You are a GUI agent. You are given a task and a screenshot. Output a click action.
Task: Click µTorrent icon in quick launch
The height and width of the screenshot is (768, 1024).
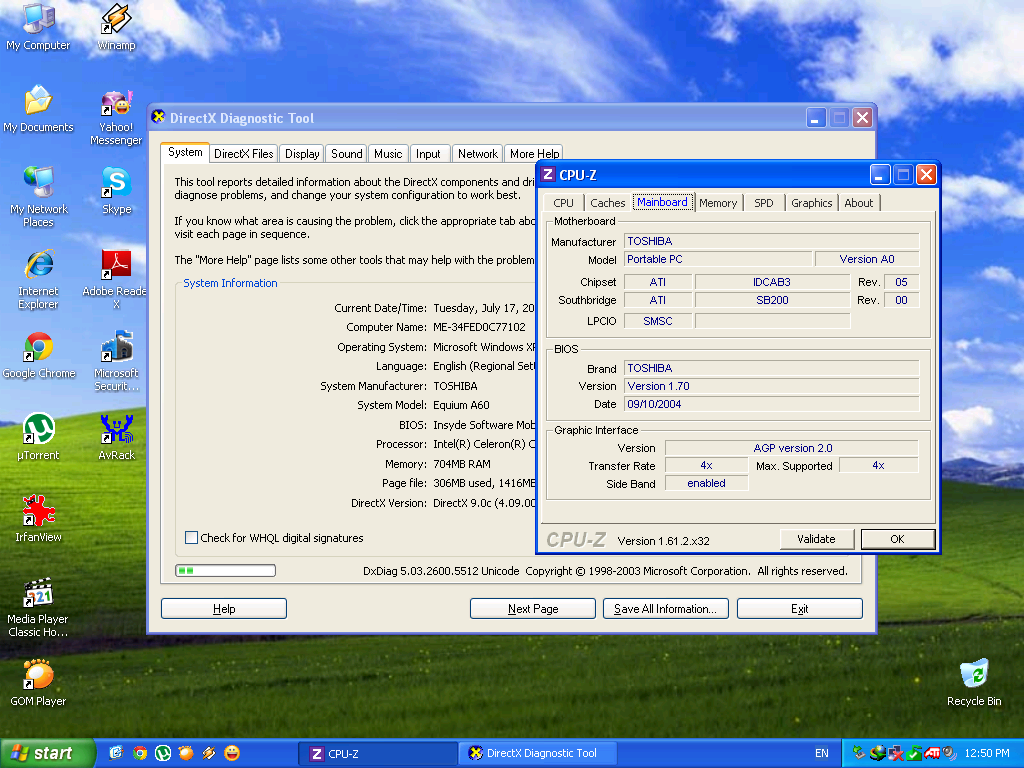click(x=163, y=753)
